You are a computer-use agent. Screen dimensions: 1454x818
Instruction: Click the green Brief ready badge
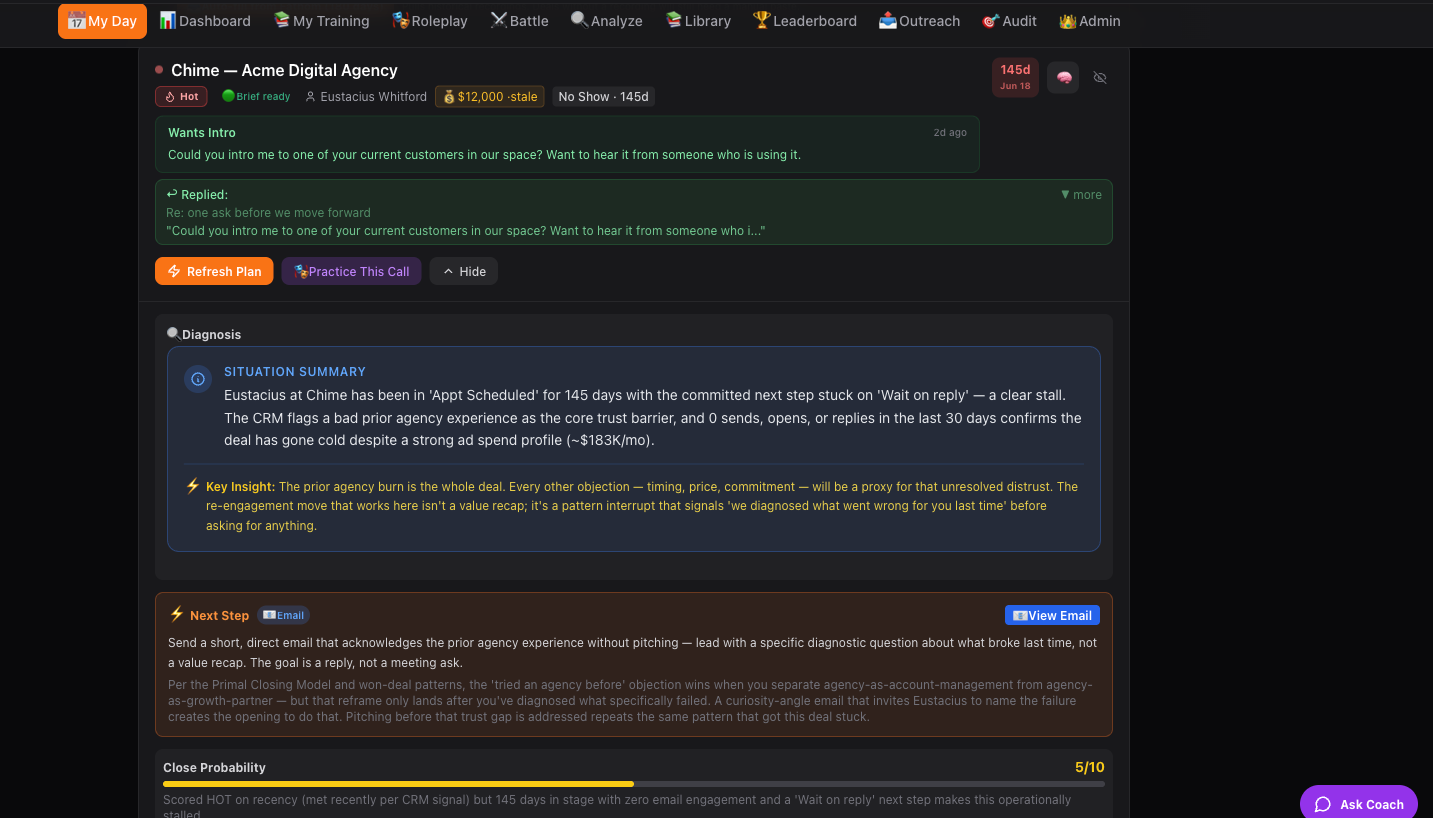pyautogui.click(x=256, y=97)
